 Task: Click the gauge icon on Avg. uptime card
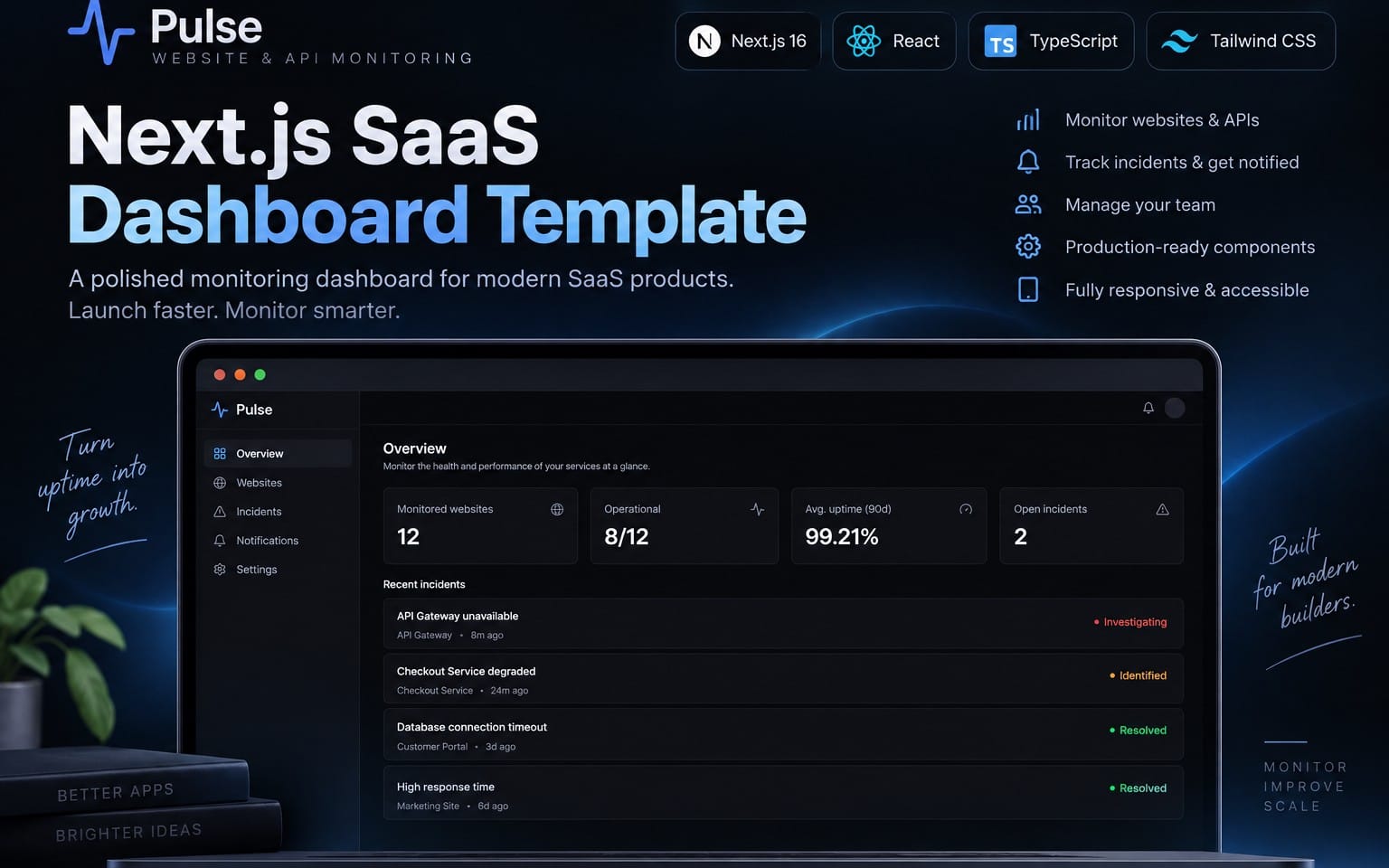coord(966,510)
